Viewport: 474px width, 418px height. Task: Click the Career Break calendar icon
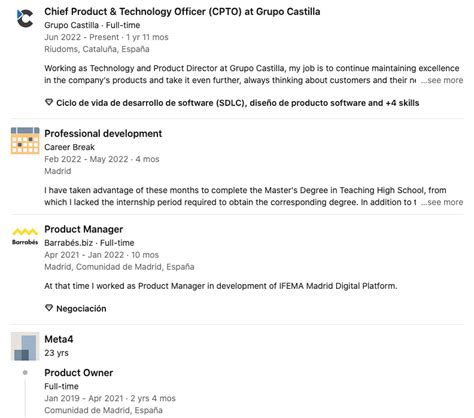pyautogui.click(x=25, y=140)
